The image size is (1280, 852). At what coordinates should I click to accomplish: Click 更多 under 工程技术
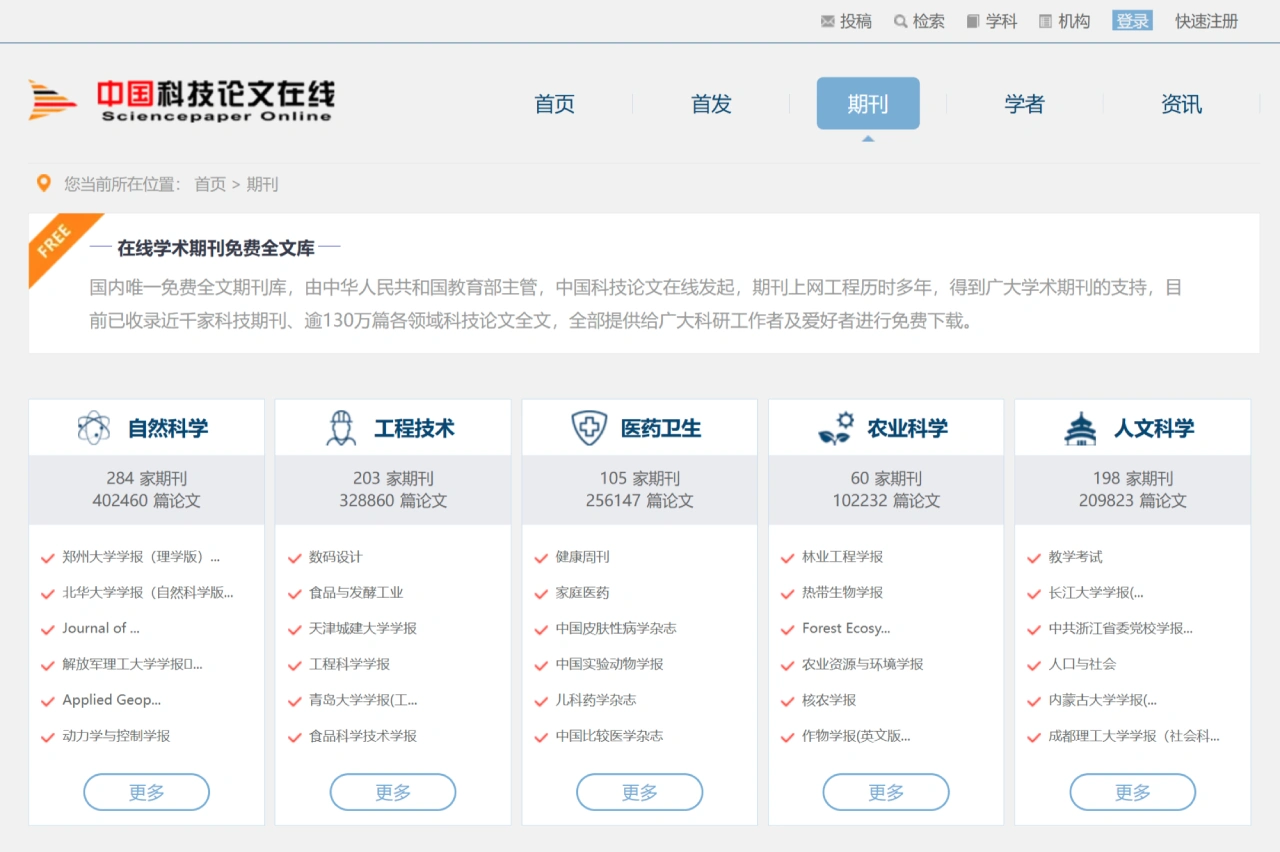point(393,792)
